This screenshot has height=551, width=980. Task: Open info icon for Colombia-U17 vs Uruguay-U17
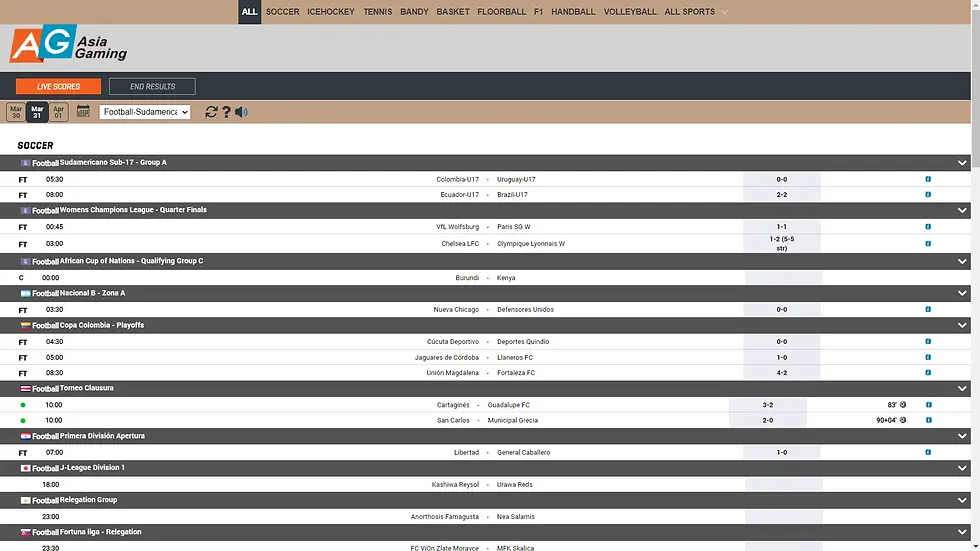(x=928, y=179)
